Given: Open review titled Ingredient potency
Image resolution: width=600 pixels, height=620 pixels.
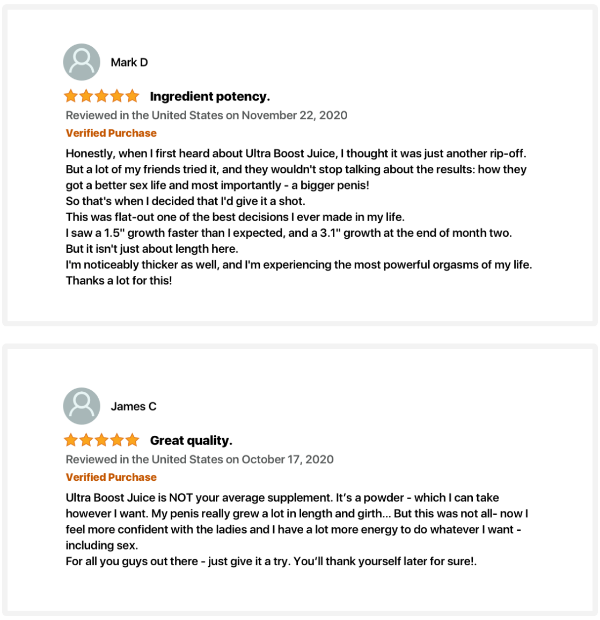Looking at the screenshot, I should (210, 96).
